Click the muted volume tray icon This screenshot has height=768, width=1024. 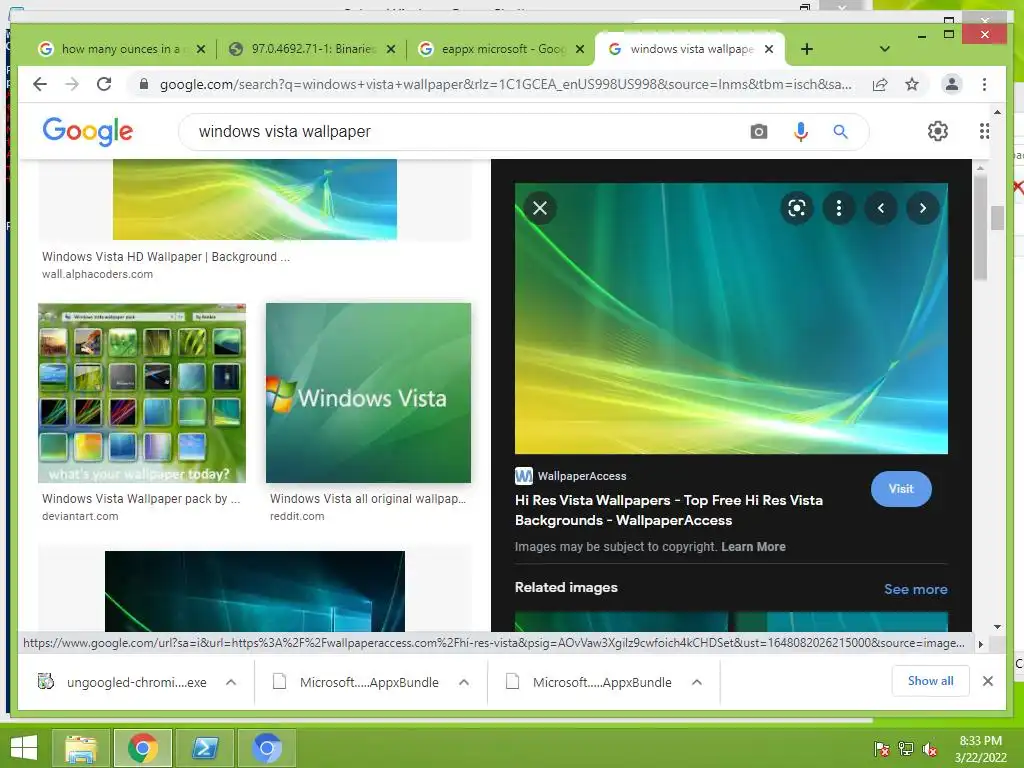(930, 750)
